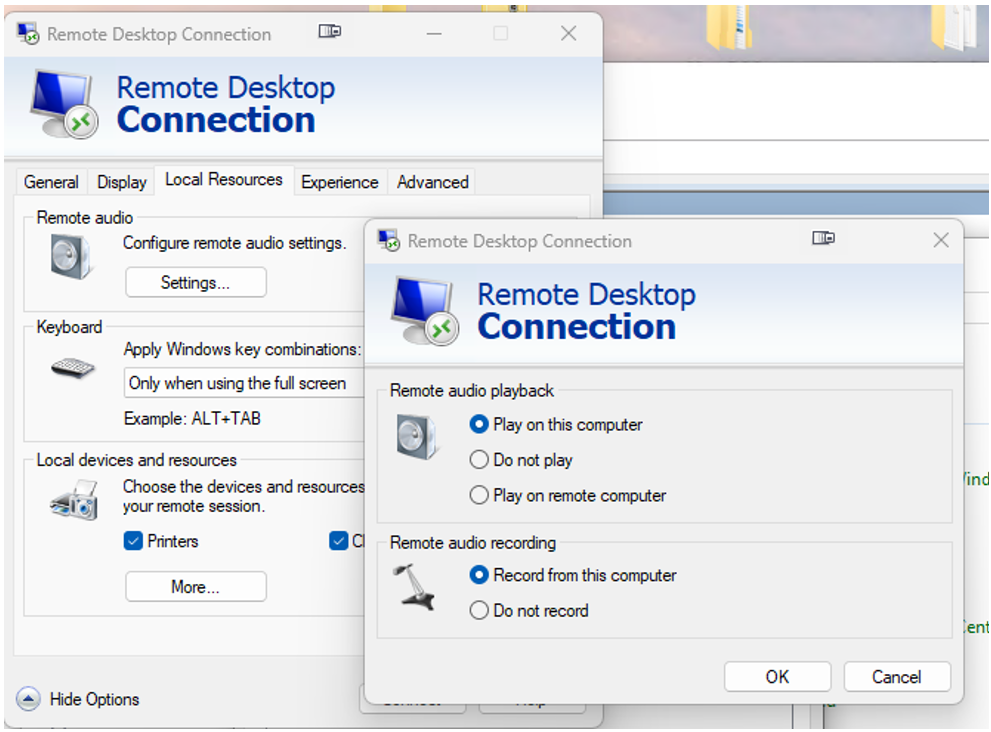Screen dimensions: 991x732
Task: Click OK in the audio settings dialog
Action: coord(777,677)
